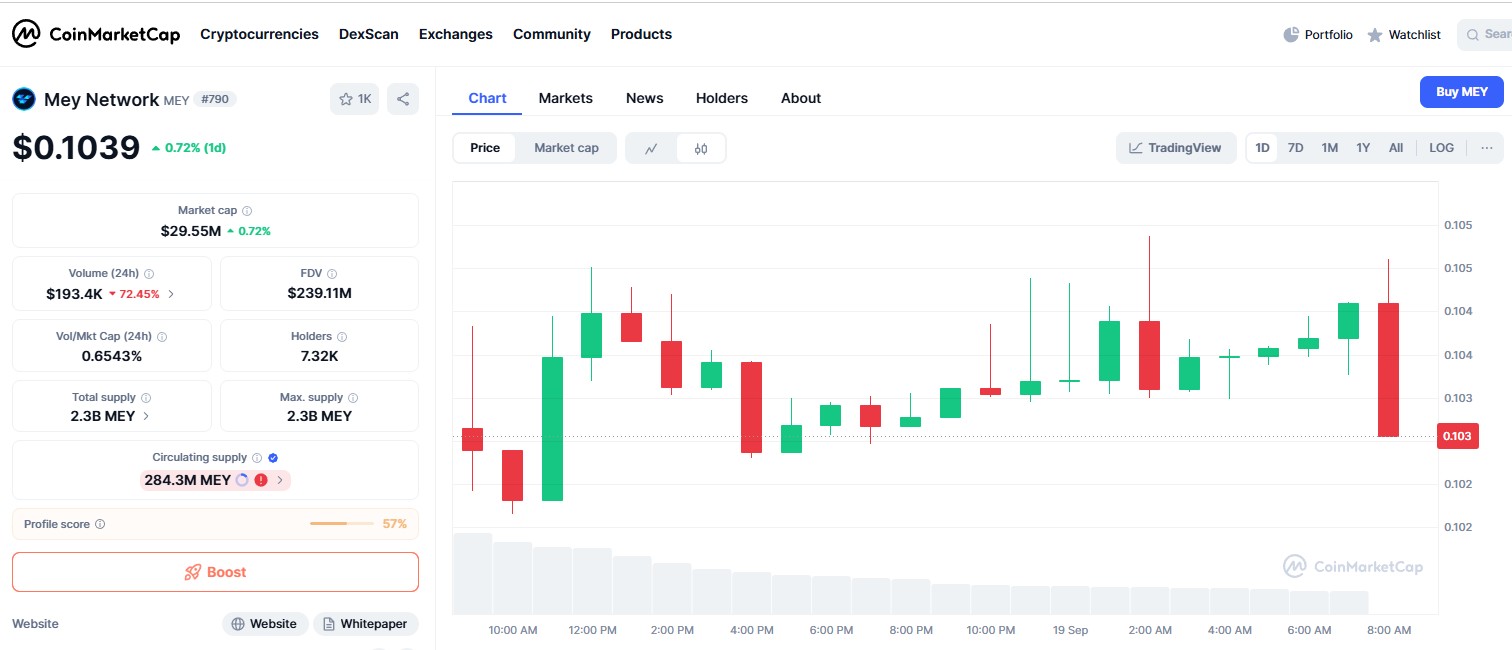Switch to the candlestick chart icon
The height and width of the screenshot is (650, 1512).
coord(701,148)
